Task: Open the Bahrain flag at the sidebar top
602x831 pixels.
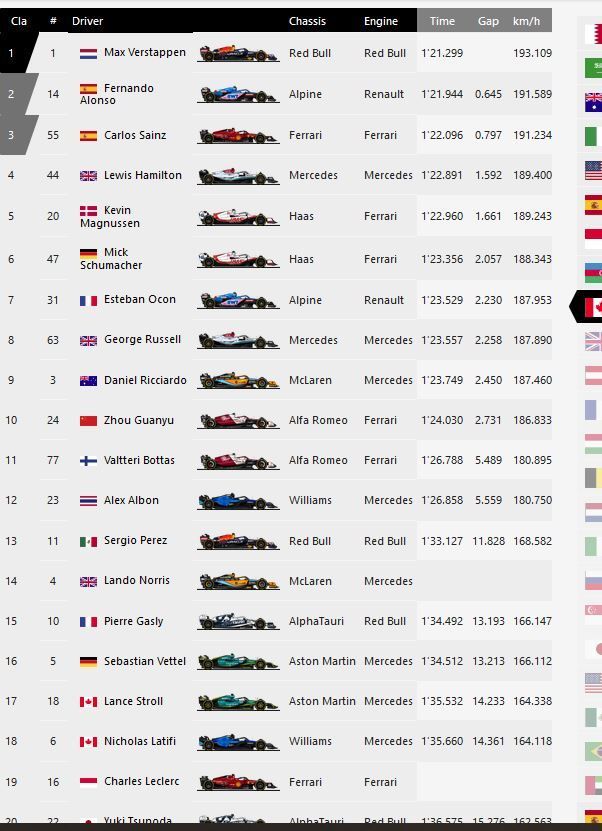Action: 590,32
